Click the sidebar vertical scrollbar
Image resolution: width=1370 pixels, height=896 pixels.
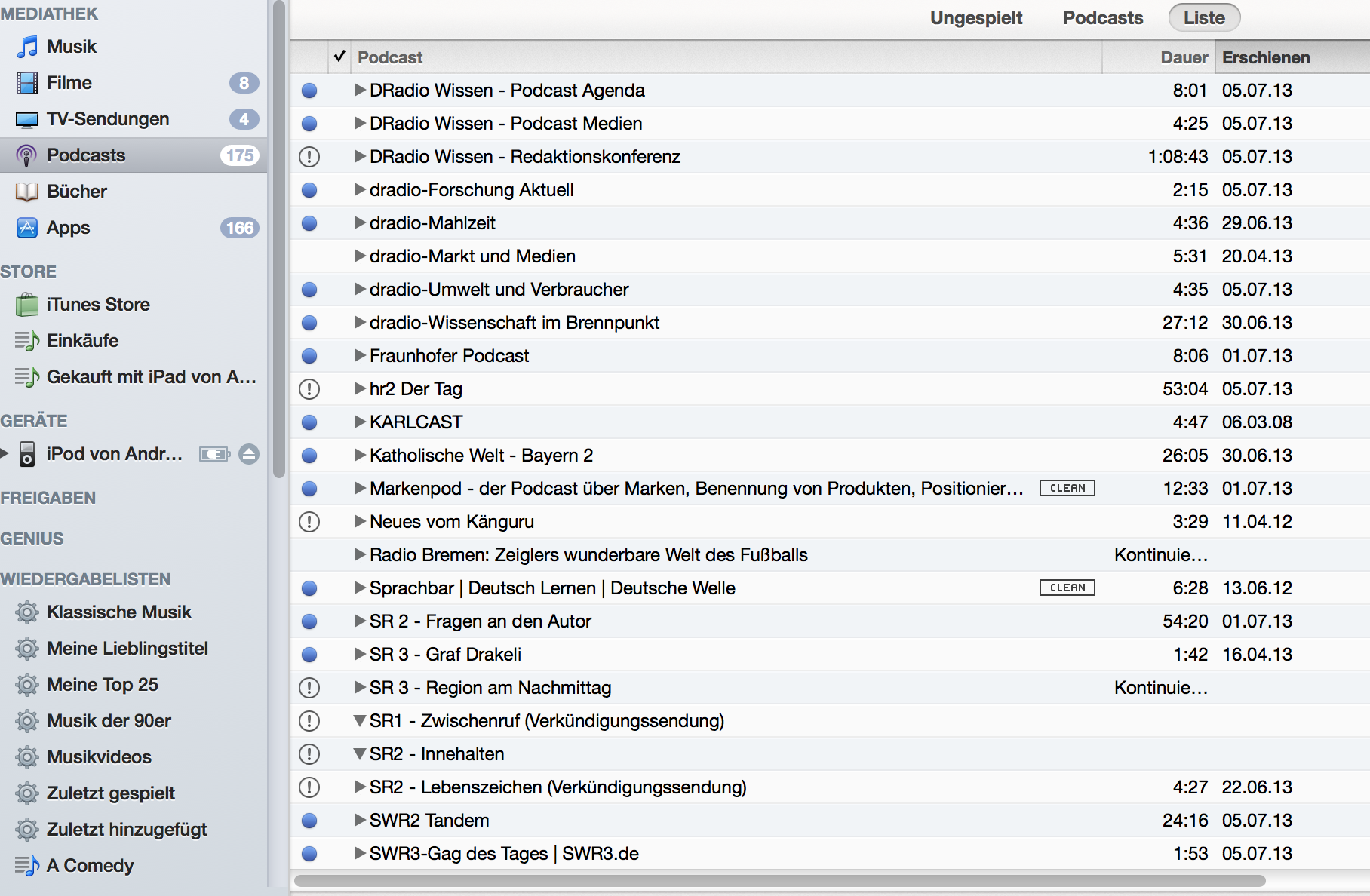coord(279,240)
